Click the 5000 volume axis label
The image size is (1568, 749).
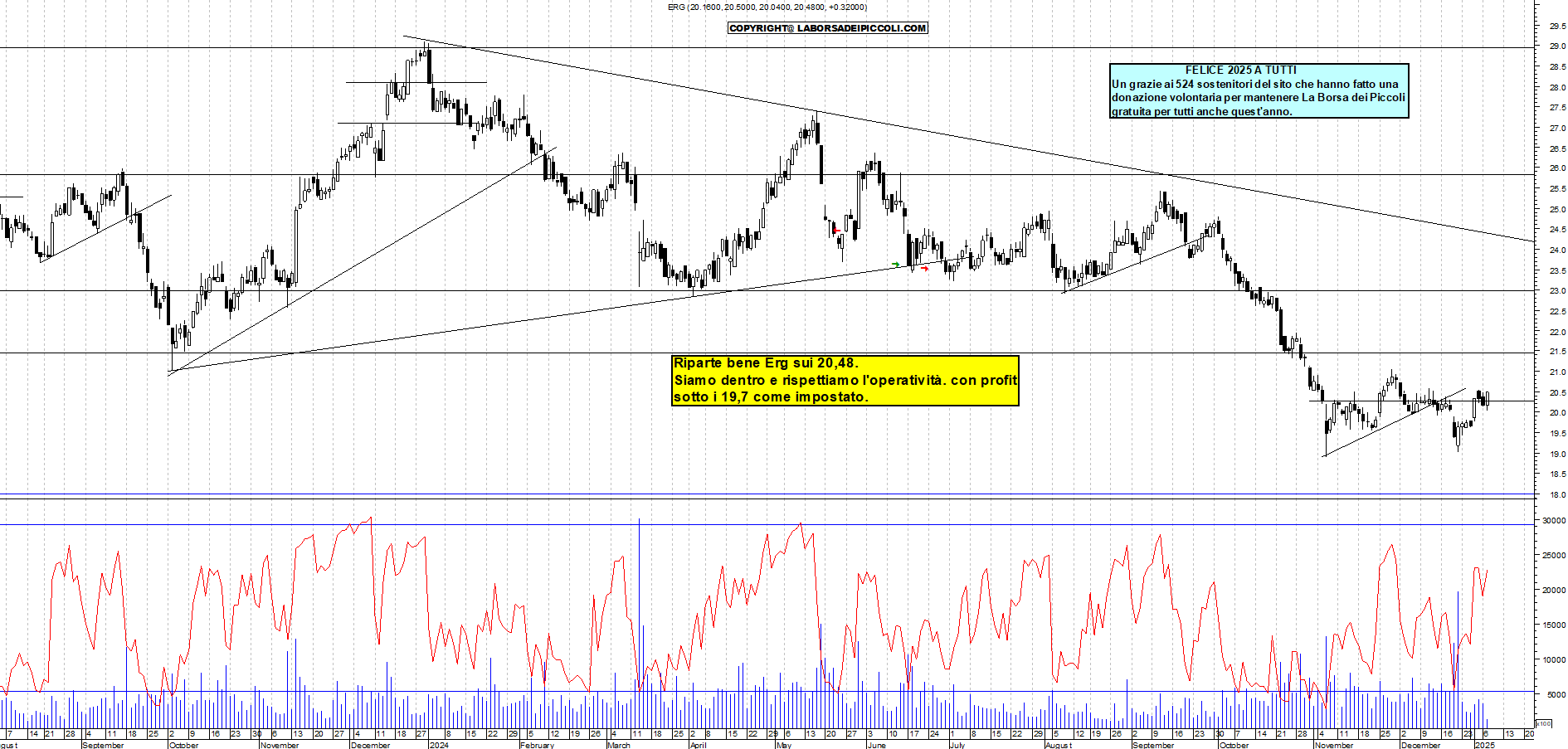(x=1556, y=695)
